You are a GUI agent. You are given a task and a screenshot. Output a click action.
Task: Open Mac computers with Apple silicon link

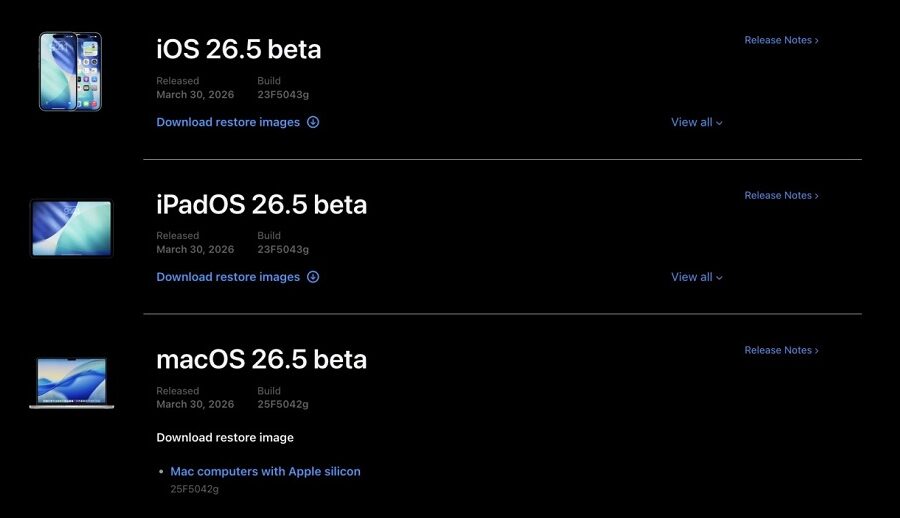(x=265, y=471)
